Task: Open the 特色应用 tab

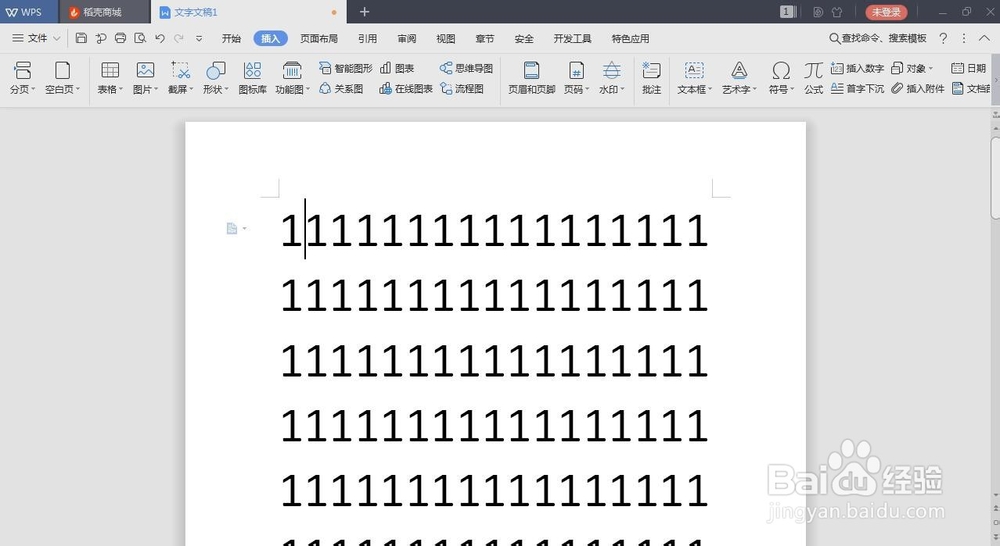Action: point(630,39)
